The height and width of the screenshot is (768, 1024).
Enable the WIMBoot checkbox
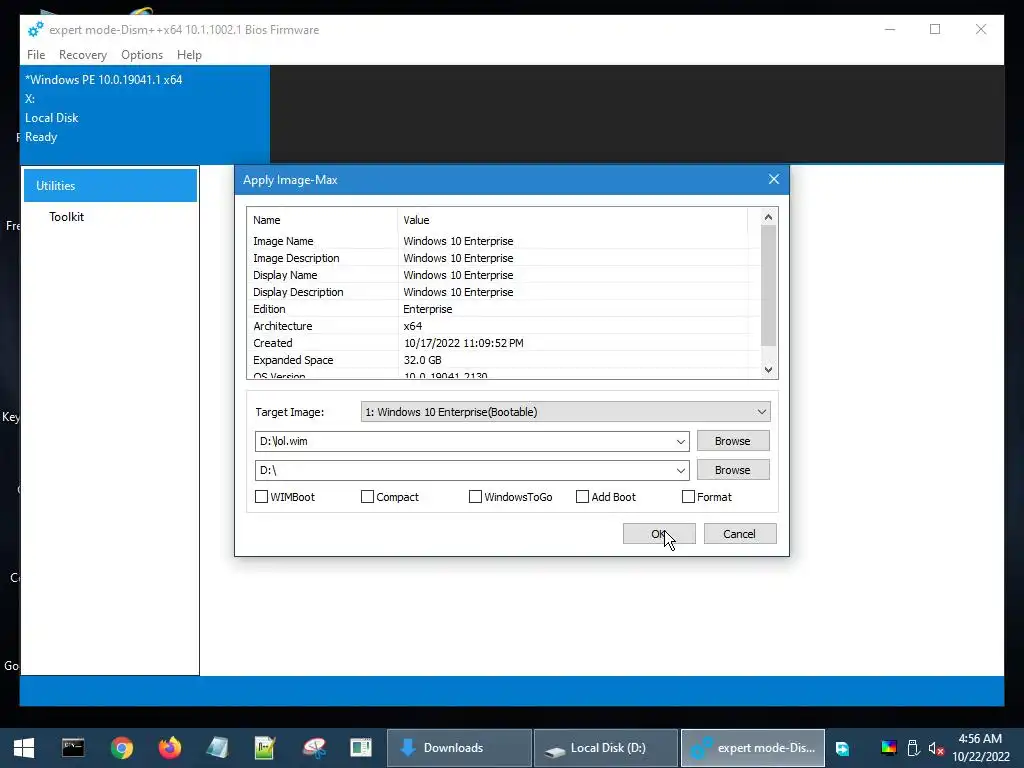pos(261,497)
